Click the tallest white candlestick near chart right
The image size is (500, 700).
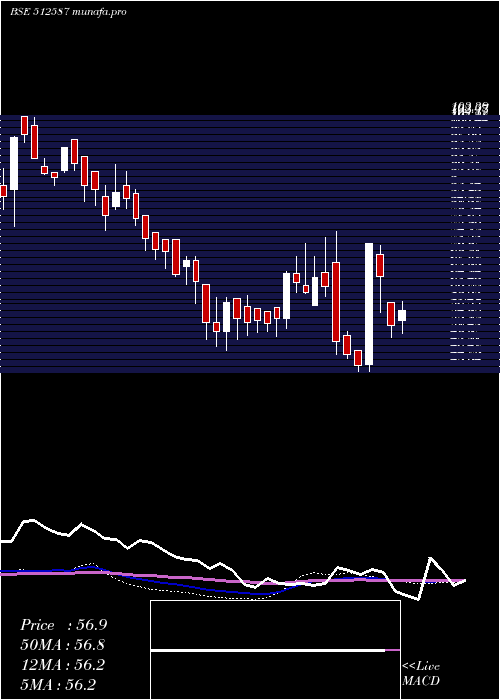click(369, 304)
